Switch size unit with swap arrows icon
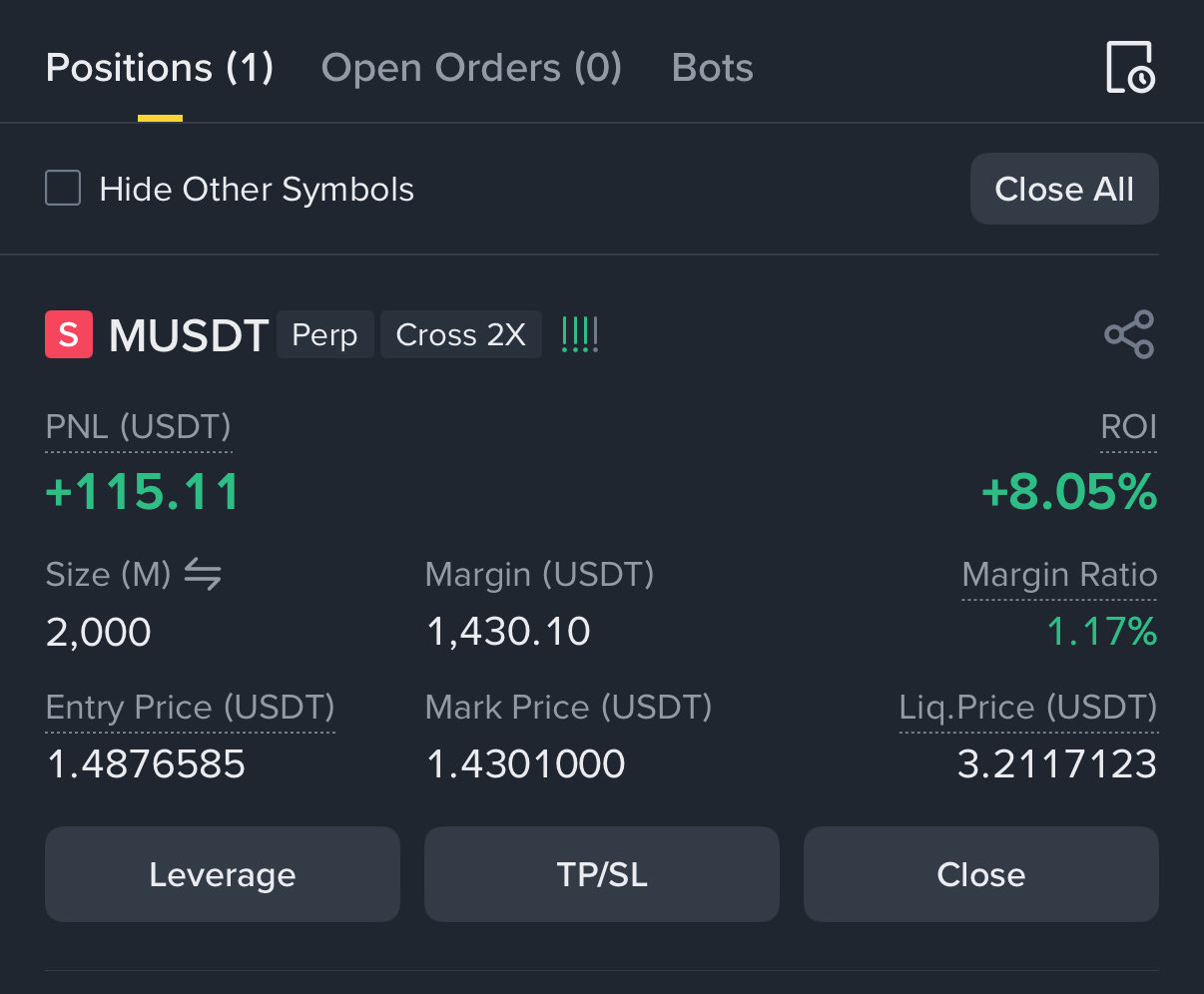Screen dimensions: 1204x994 pyautogui.click(x=203, y=574)
